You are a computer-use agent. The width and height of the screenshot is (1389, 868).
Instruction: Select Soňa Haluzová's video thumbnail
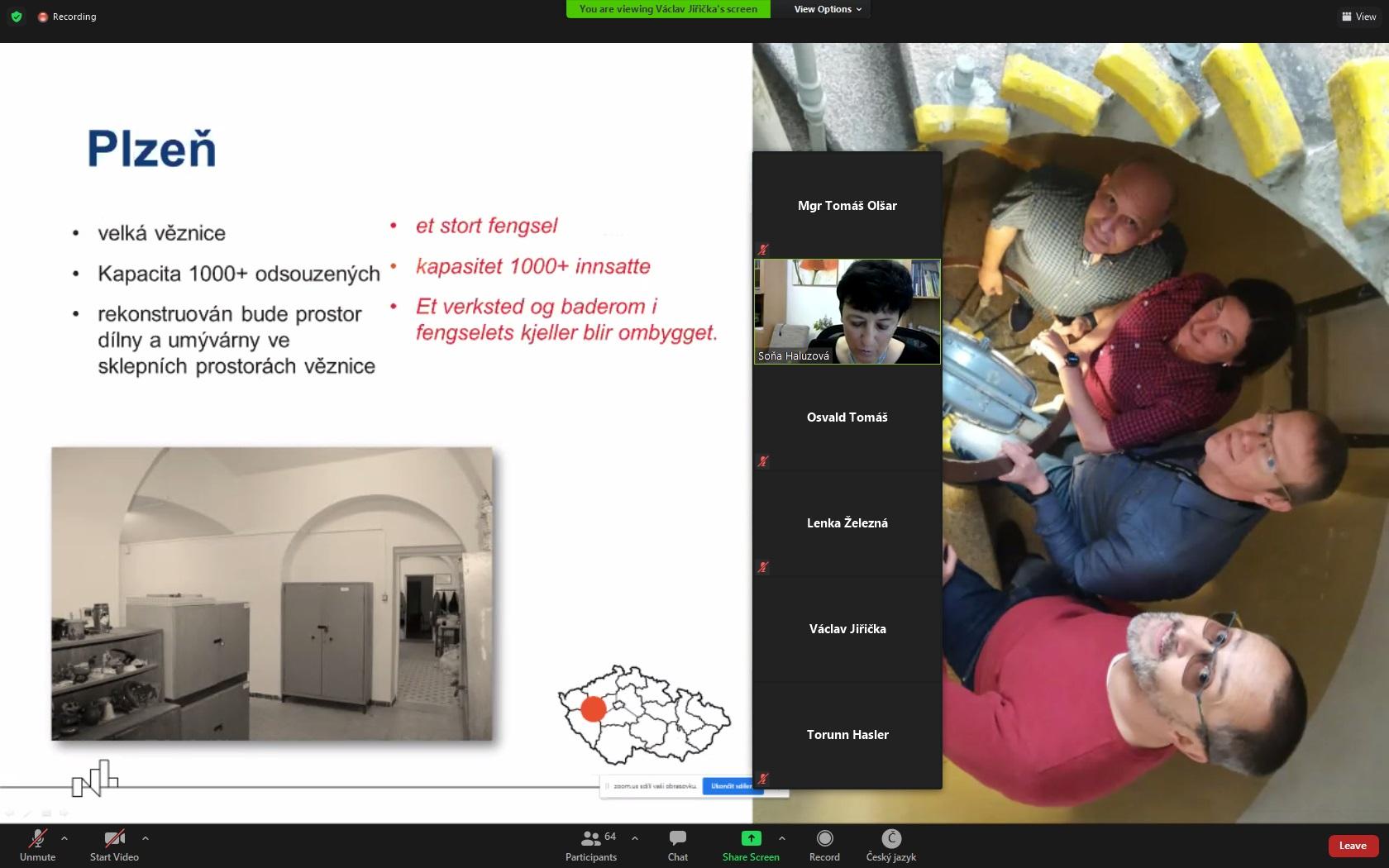[x=847, y=312]
